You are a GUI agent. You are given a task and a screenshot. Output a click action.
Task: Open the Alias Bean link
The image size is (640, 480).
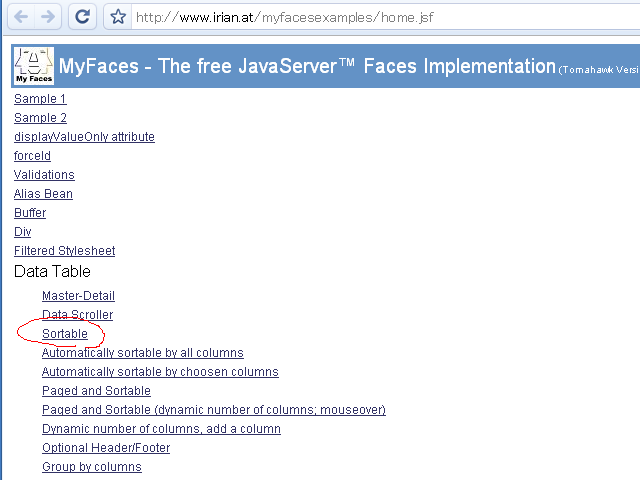click(x=43, y=194)
